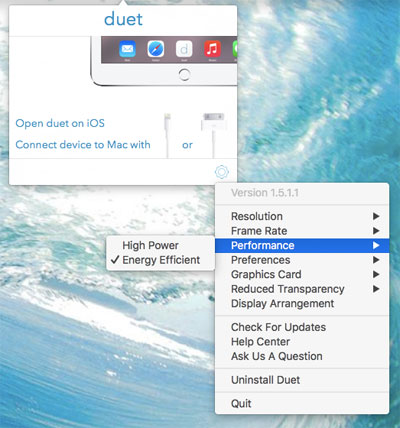This screenshot has width=400, height=428.
Task: Choose Display Arrangement from the menu
Action: pos(302,304)
